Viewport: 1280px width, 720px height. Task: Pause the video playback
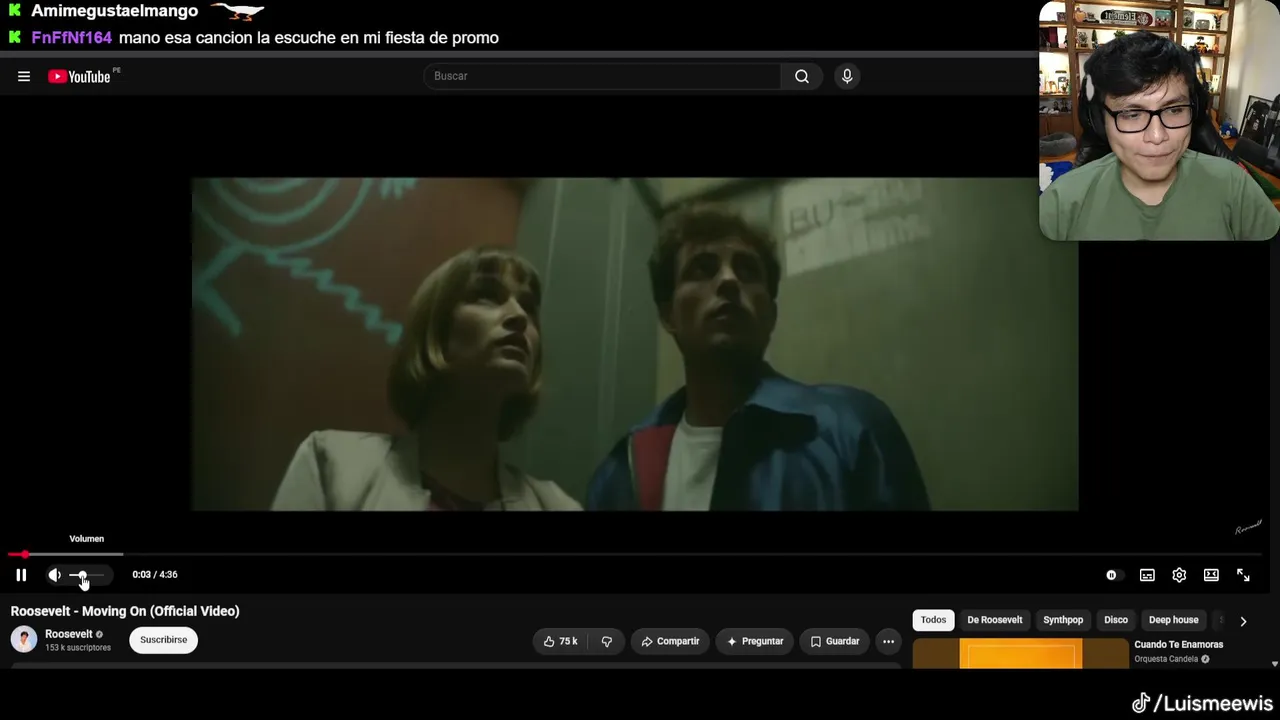pos(21,575)
